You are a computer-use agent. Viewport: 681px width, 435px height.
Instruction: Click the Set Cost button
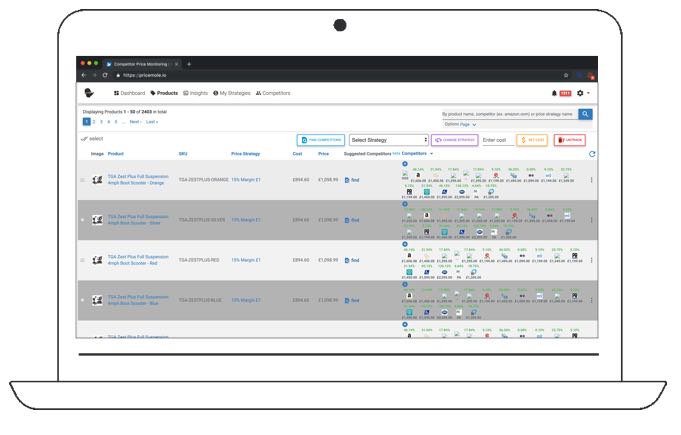[x=532, y=140]
